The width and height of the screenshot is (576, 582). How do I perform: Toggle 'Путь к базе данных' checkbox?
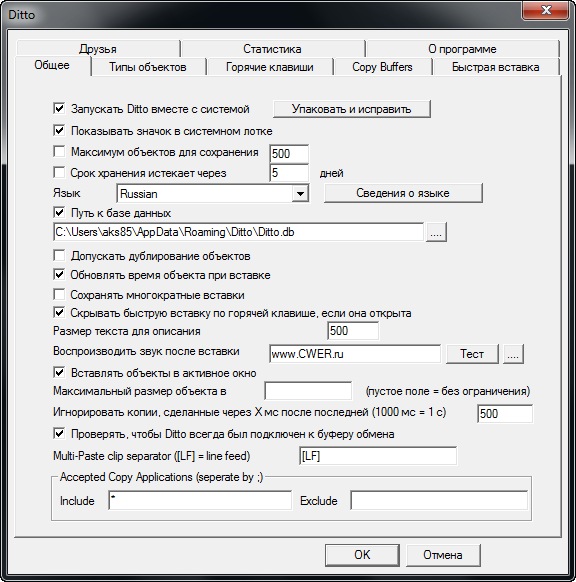[x=59, y=213]
